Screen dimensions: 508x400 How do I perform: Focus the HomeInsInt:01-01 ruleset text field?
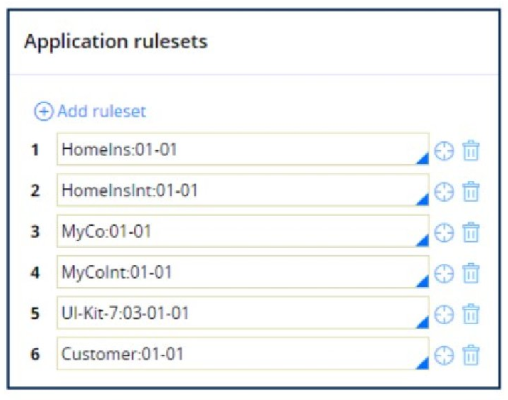point(243,190)
